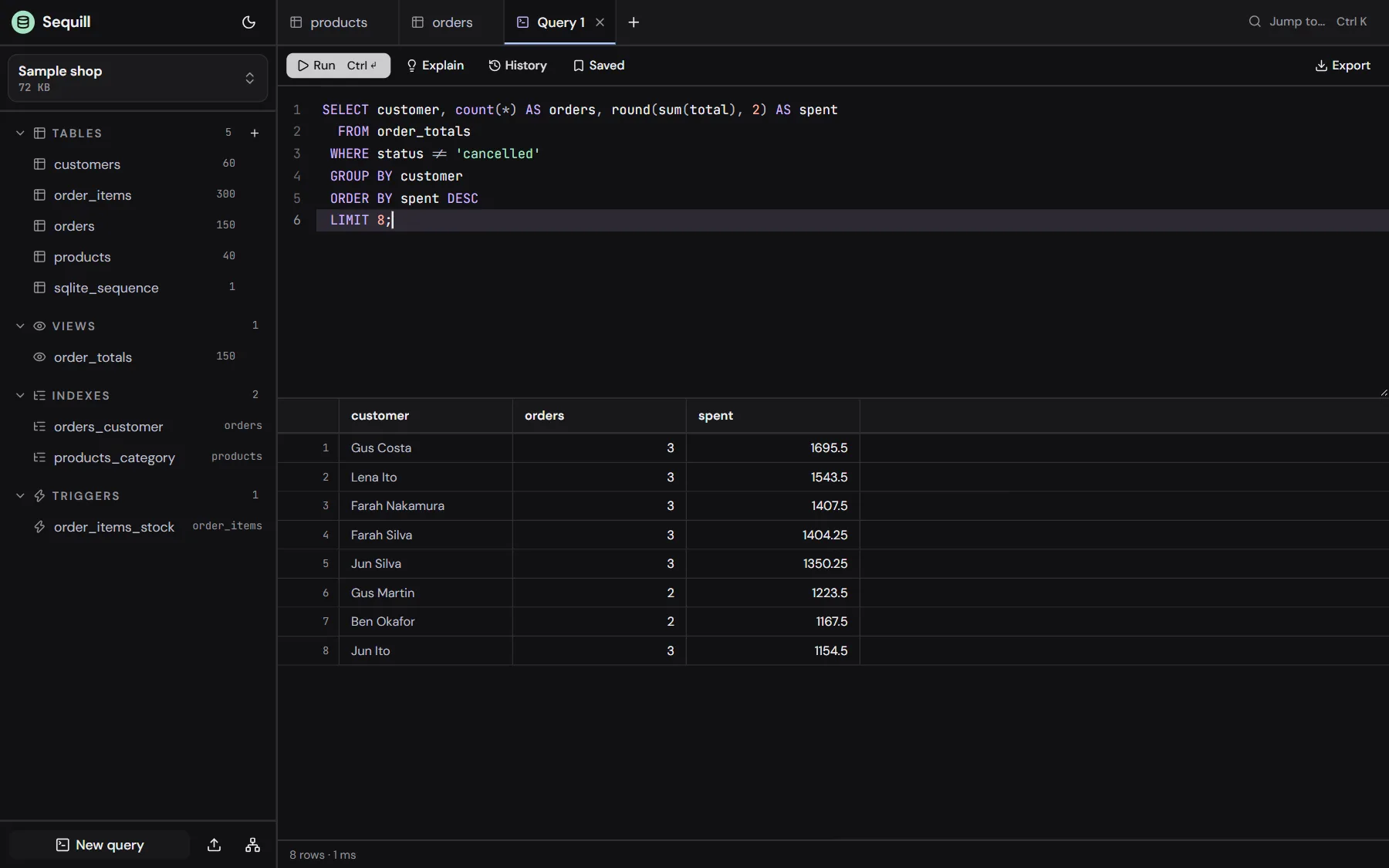Open the order_totals view
The height and width of the screenshot is (868, 1389).
pyautogui.click(x=137, y=357)
